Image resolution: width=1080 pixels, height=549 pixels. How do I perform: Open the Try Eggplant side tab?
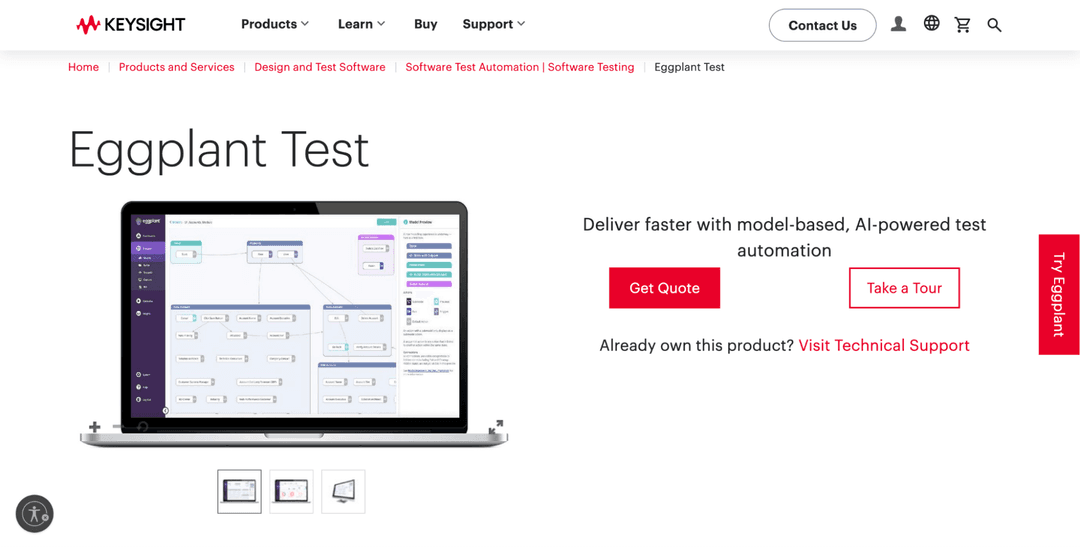coord(1058,294)
